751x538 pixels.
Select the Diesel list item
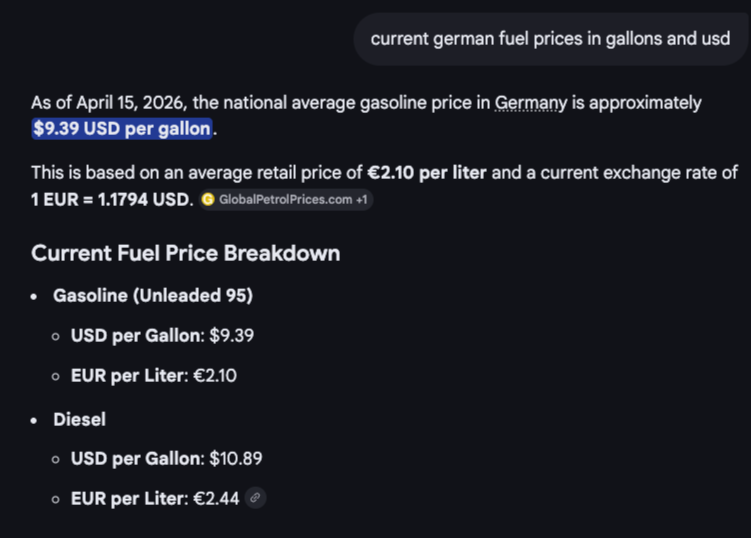(x=80, y=420)
